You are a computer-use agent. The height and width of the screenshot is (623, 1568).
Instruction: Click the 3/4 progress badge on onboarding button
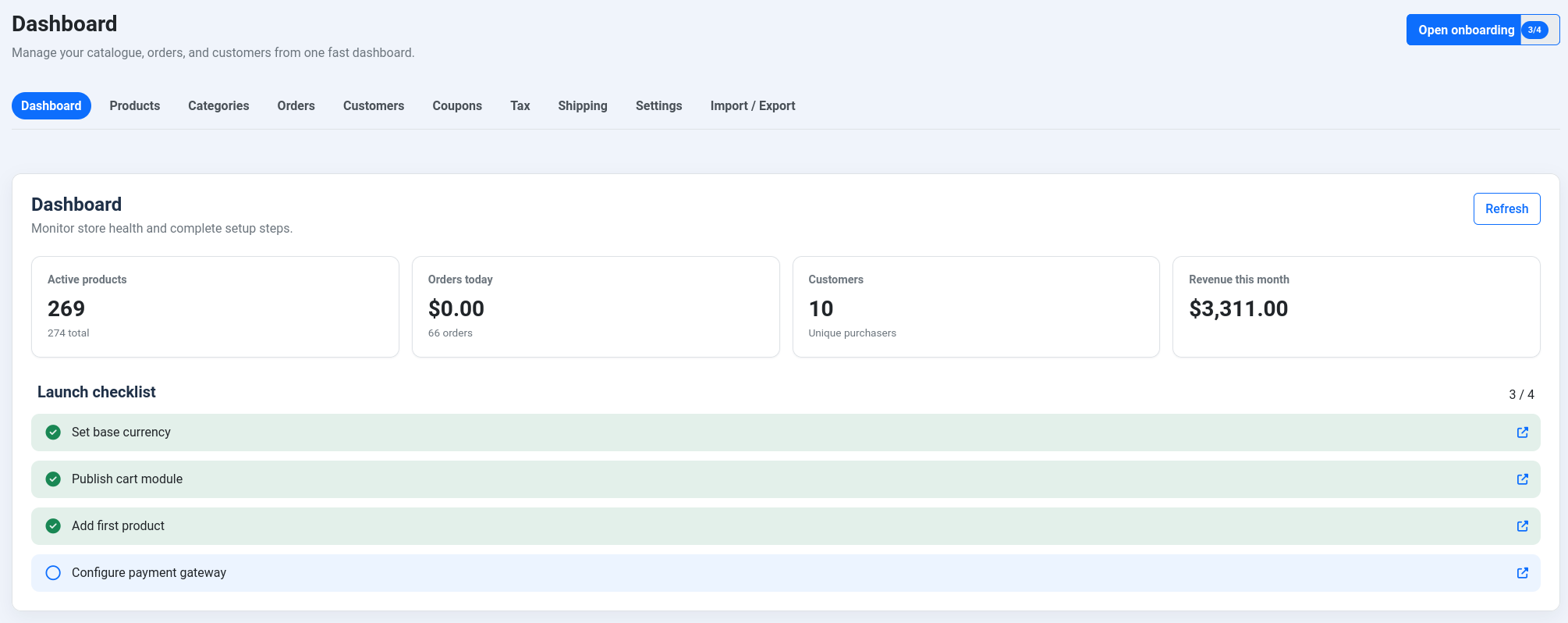tap(1534, 30)
